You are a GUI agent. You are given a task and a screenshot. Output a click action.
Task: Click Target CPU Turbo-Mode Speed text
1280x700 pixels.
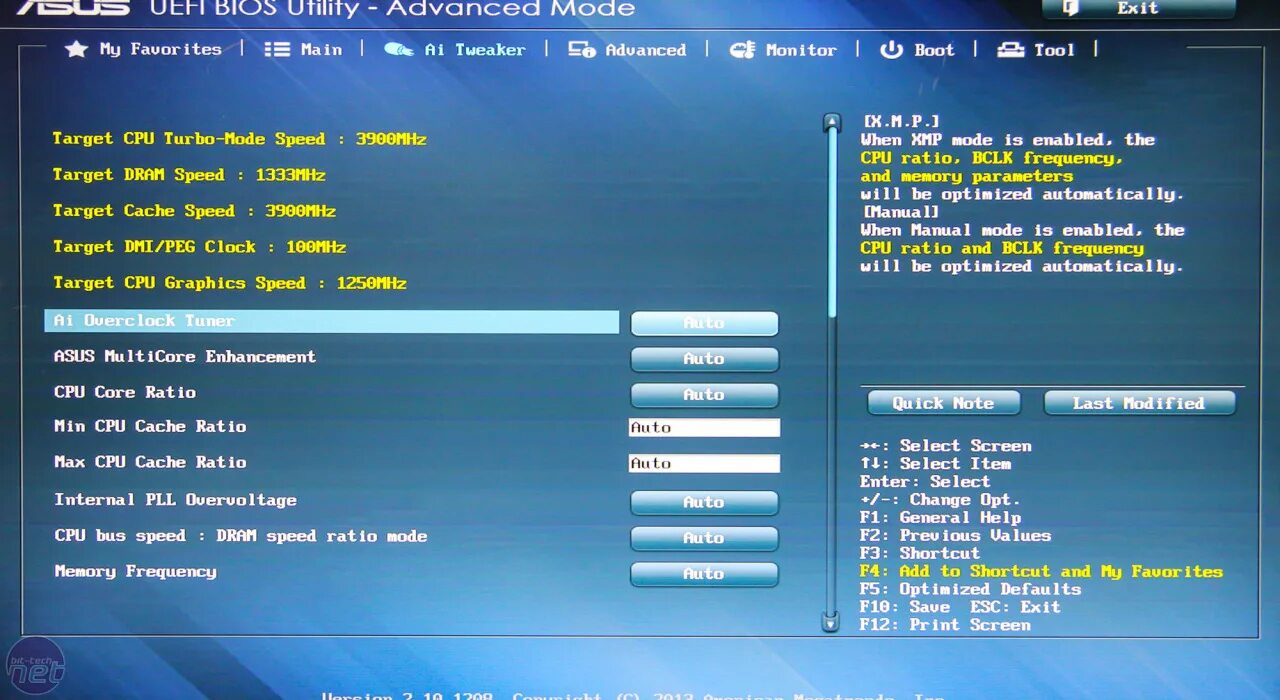(240, 139)
